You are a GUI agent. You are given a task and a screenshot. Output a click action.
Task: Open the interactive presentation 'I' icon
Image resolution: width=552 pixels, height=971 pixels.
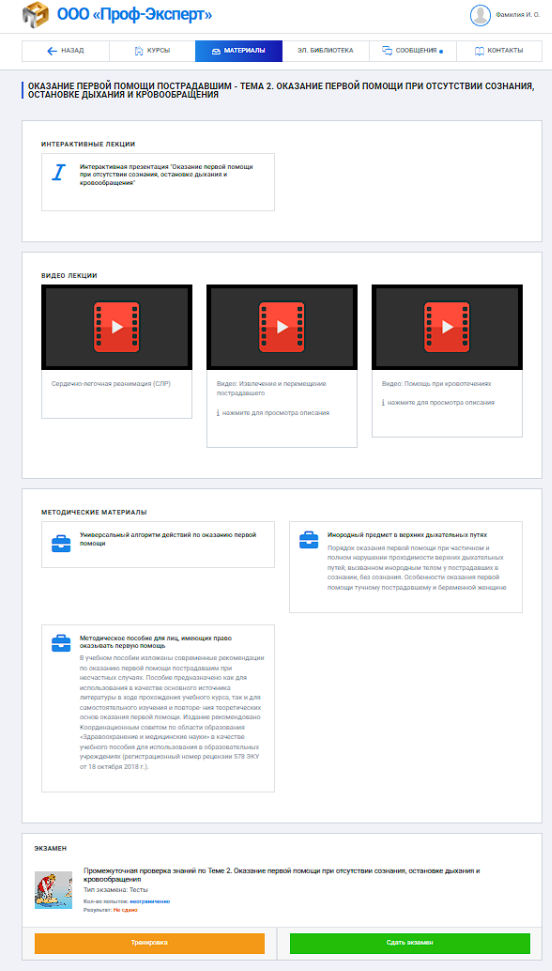point(58,173)
